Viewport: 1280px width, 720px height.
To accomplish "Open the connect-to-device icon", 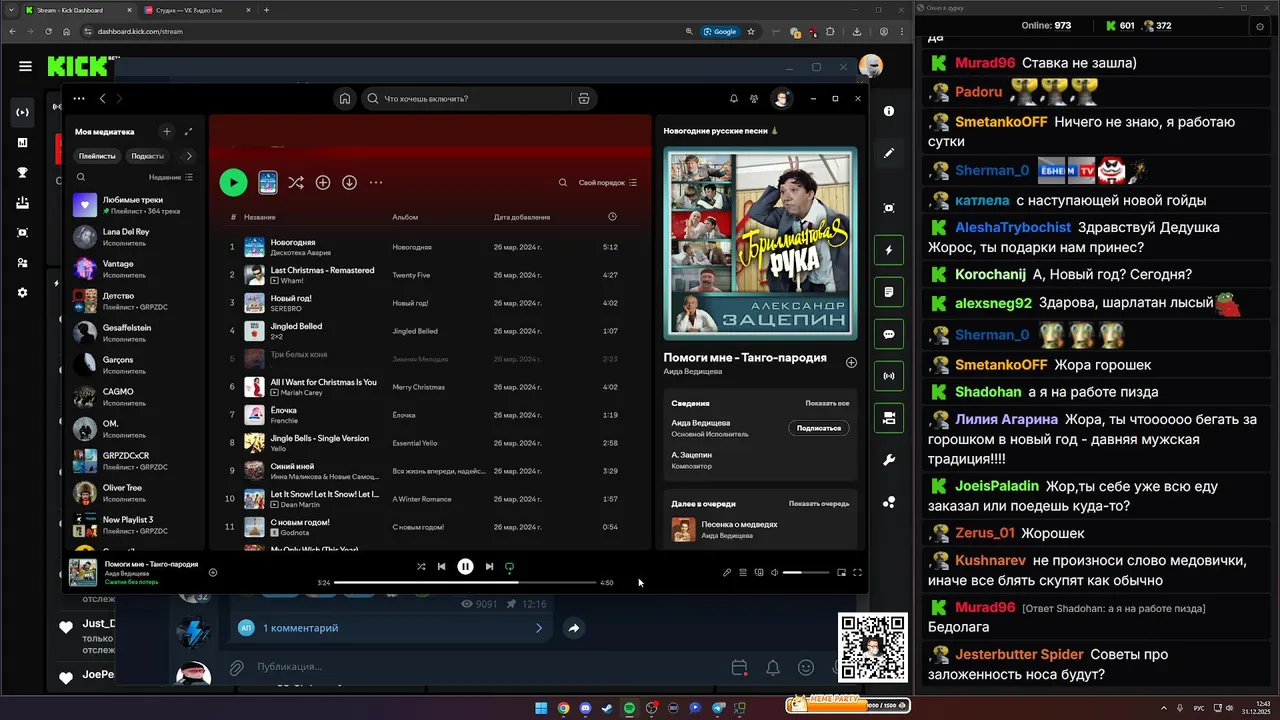I will pyautogui.click(x=759, y=572).
